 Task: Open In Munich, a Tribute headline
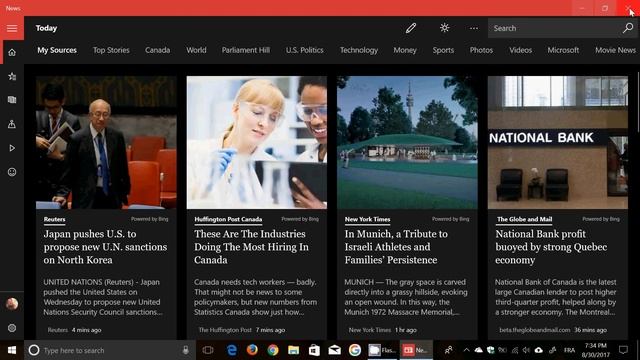point(396,247)
